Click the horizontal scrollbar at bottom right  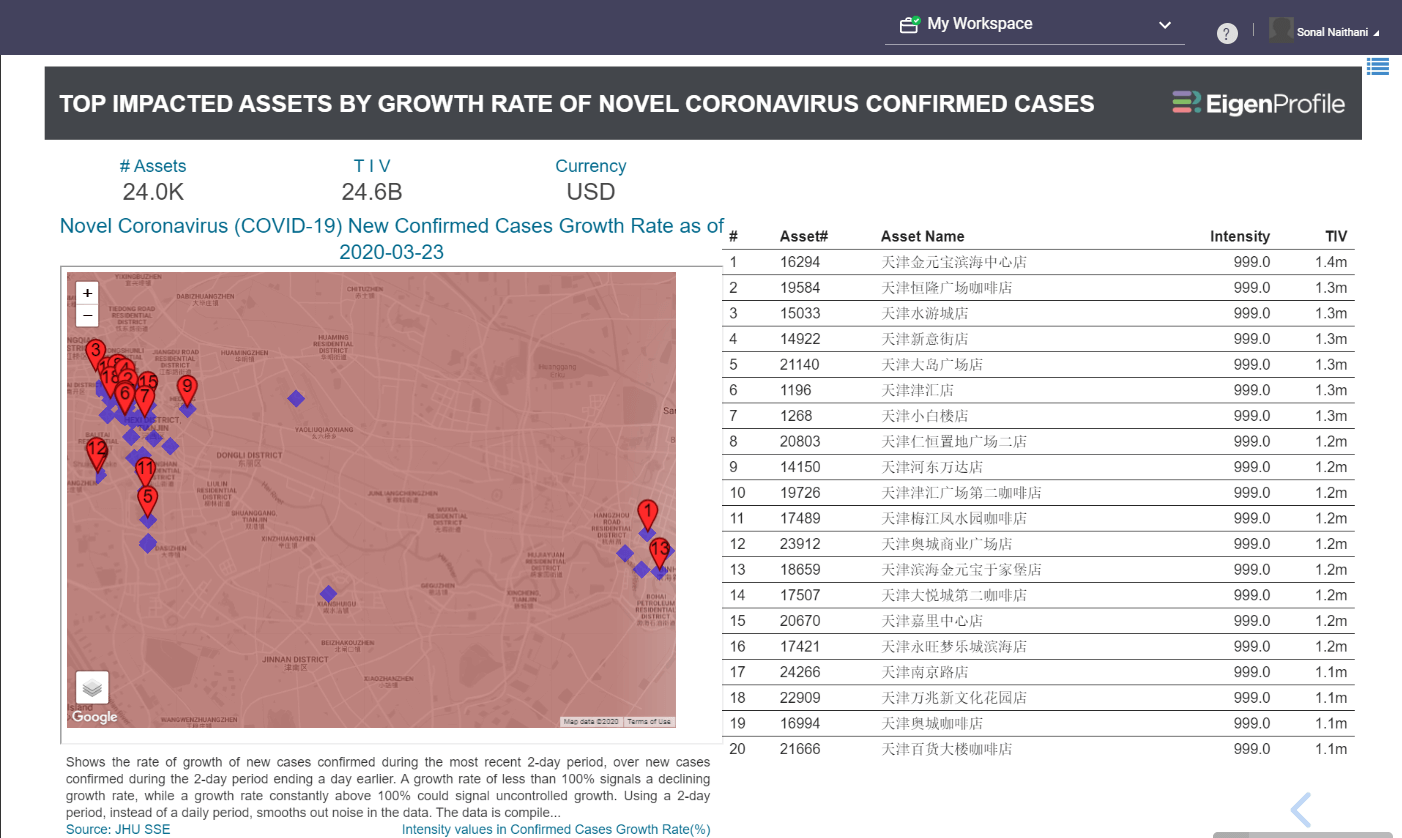click(1302, 834)
